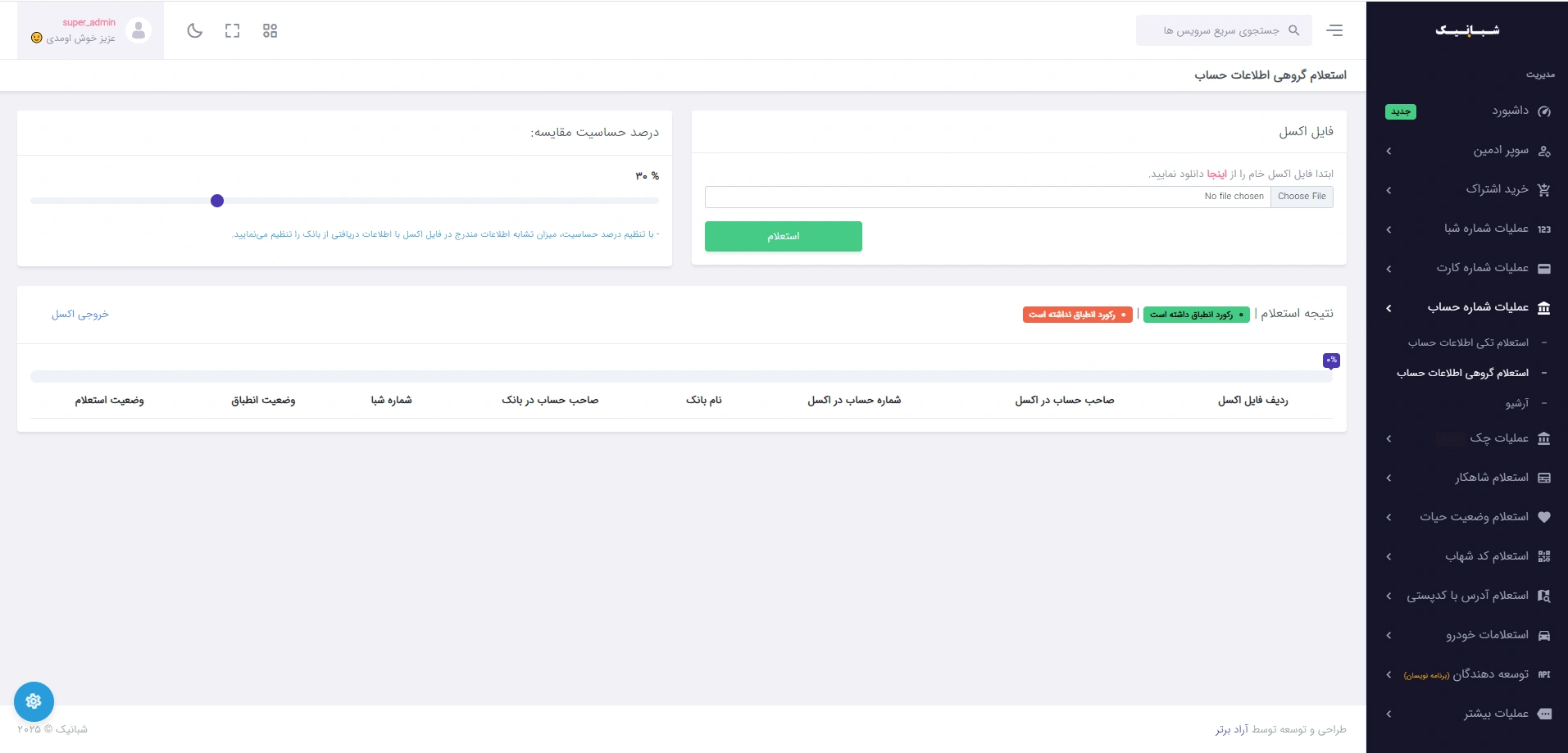1568x753 pixels.
Task: Click the خرید اشتراک cart icon
Action: click(1544, 190)
